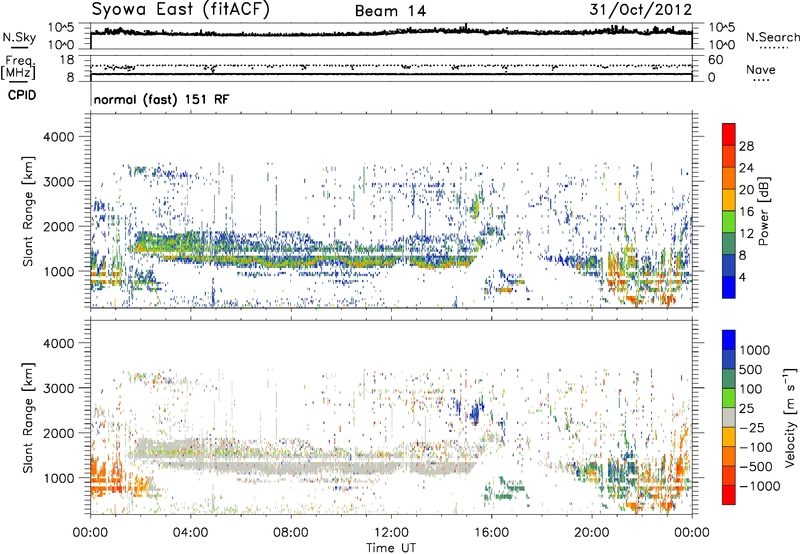Click velocity panel '1000' range tick
The image size is (800, 554).
(x=58, y=477)
